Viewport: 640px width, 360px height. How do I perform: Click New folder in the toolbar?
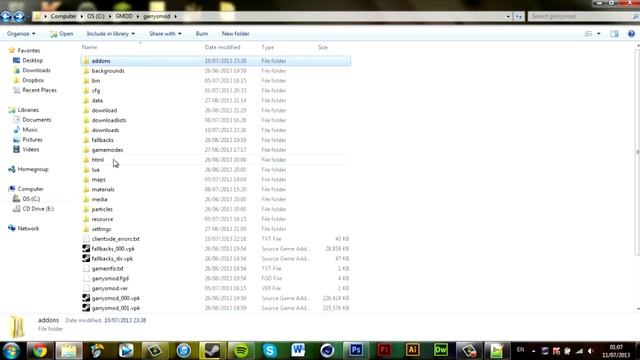[236, 34]
